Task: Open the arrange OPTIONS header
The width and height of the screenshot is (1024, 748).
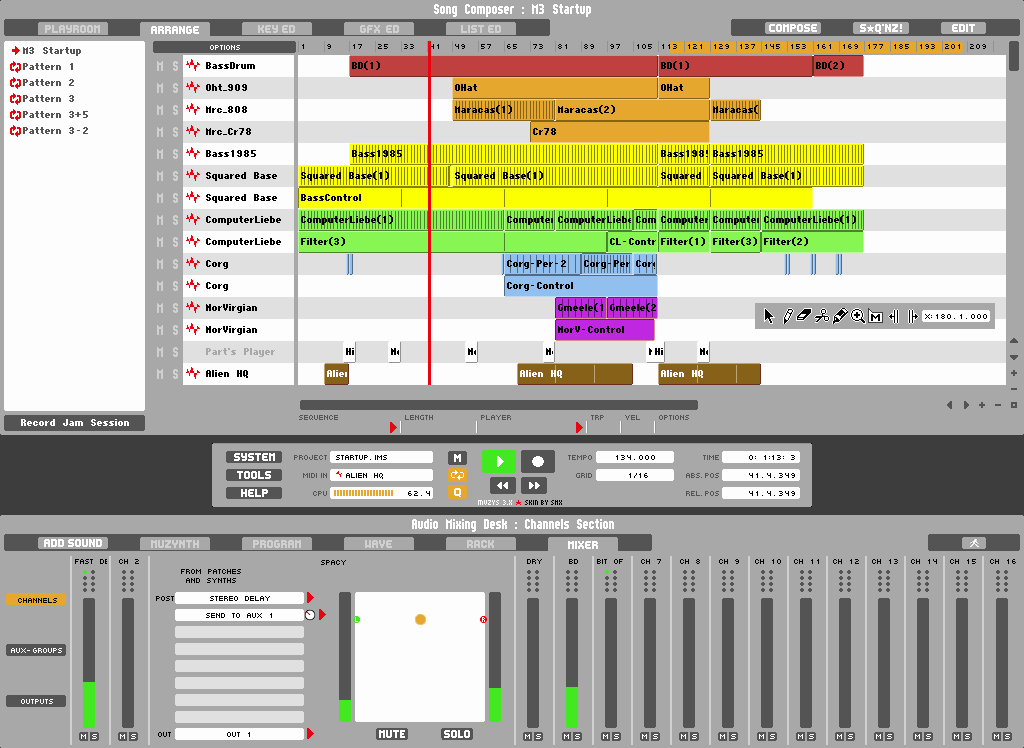Action: point(224,47)
